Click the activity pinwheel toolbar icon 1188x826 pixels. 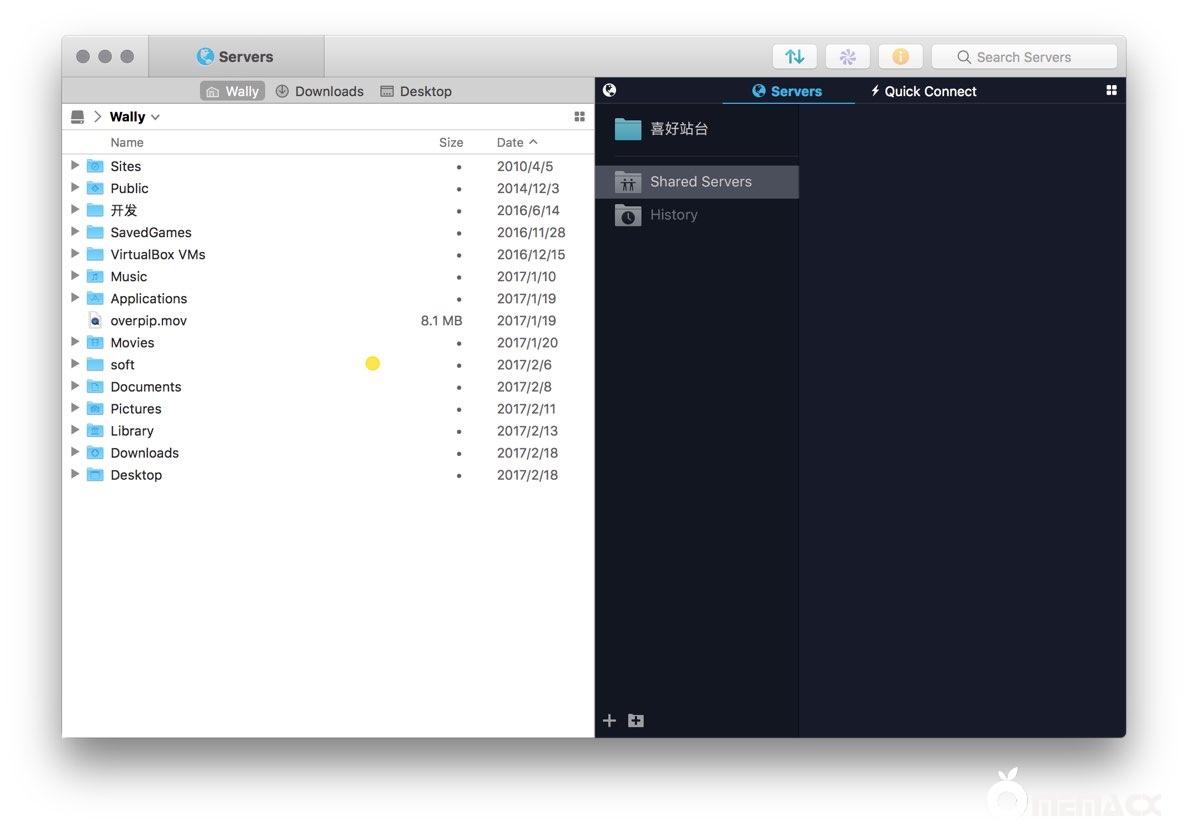(x=847, y=57)
